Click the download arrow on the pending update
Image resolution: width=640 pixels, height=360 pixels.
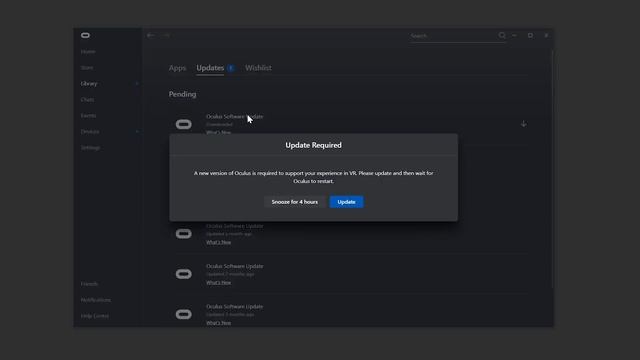click(524, 124)
